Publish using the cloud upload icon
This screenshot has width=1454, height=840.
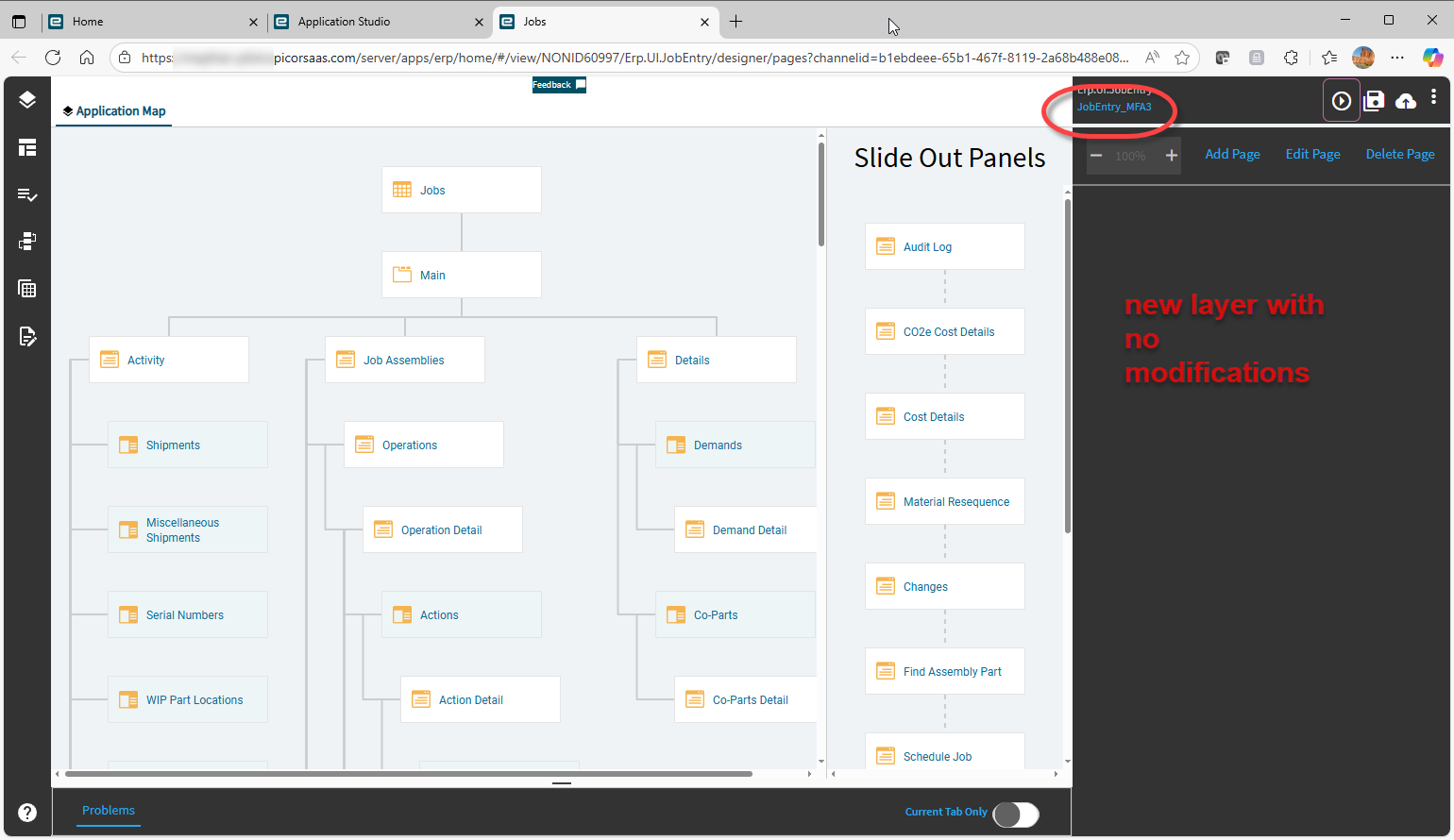coord(1406,101)
